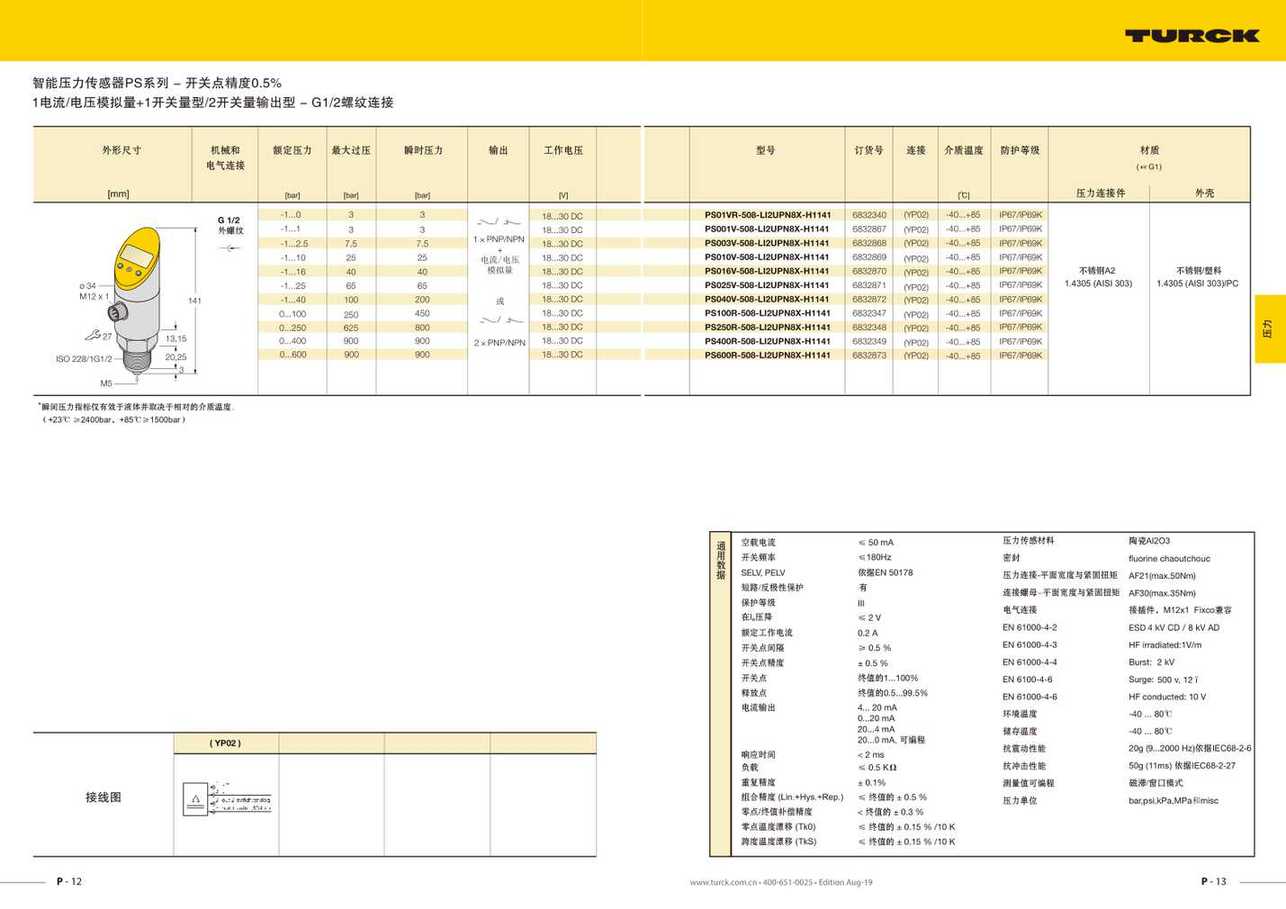Click model PS040V-508-LI2UPN8X-H1141
Image resolution: width=1286 pixels, height=909 pixels.
(x=768, y=299)
